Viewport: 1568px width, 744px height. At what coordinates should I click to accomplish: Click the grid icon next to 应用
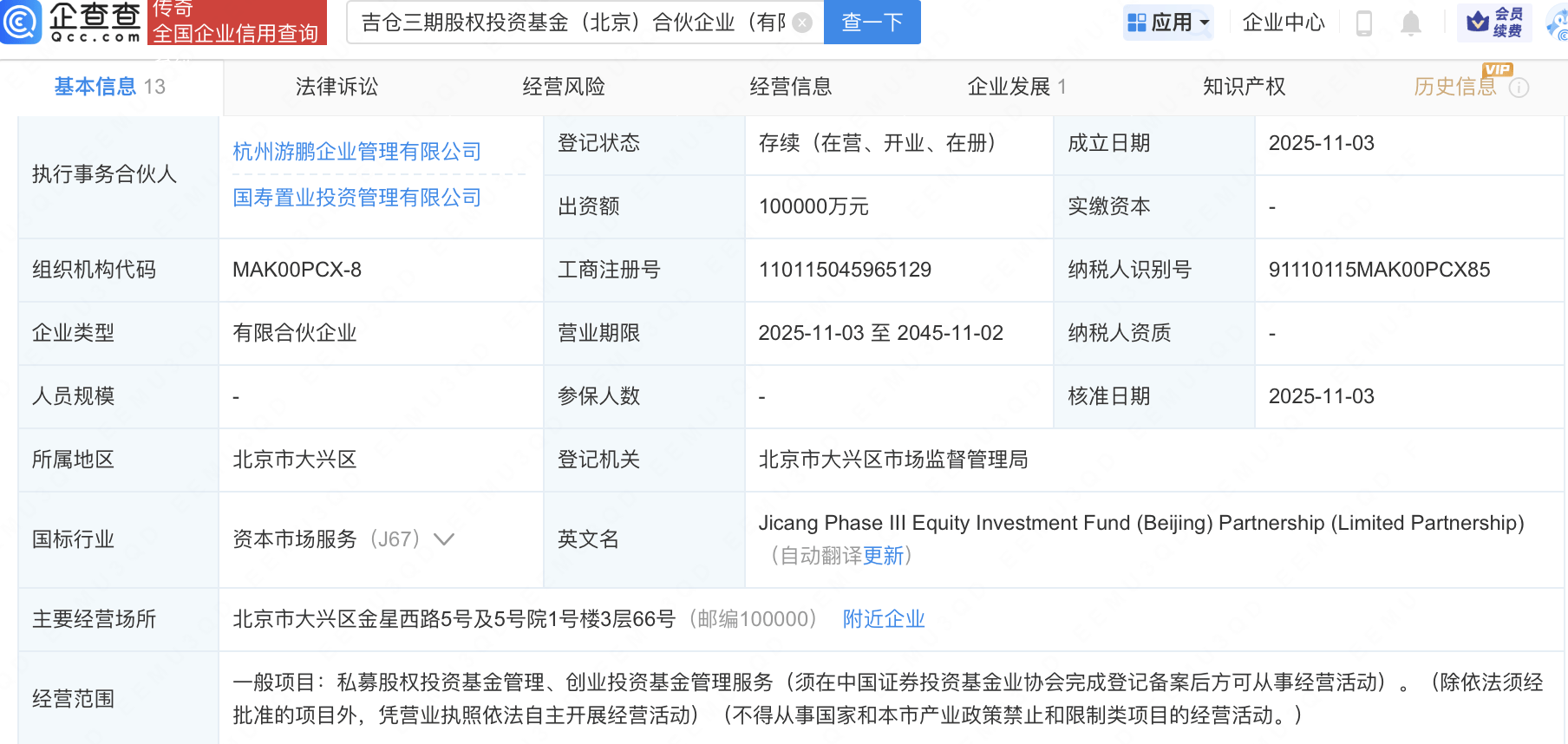[1136, 23]
